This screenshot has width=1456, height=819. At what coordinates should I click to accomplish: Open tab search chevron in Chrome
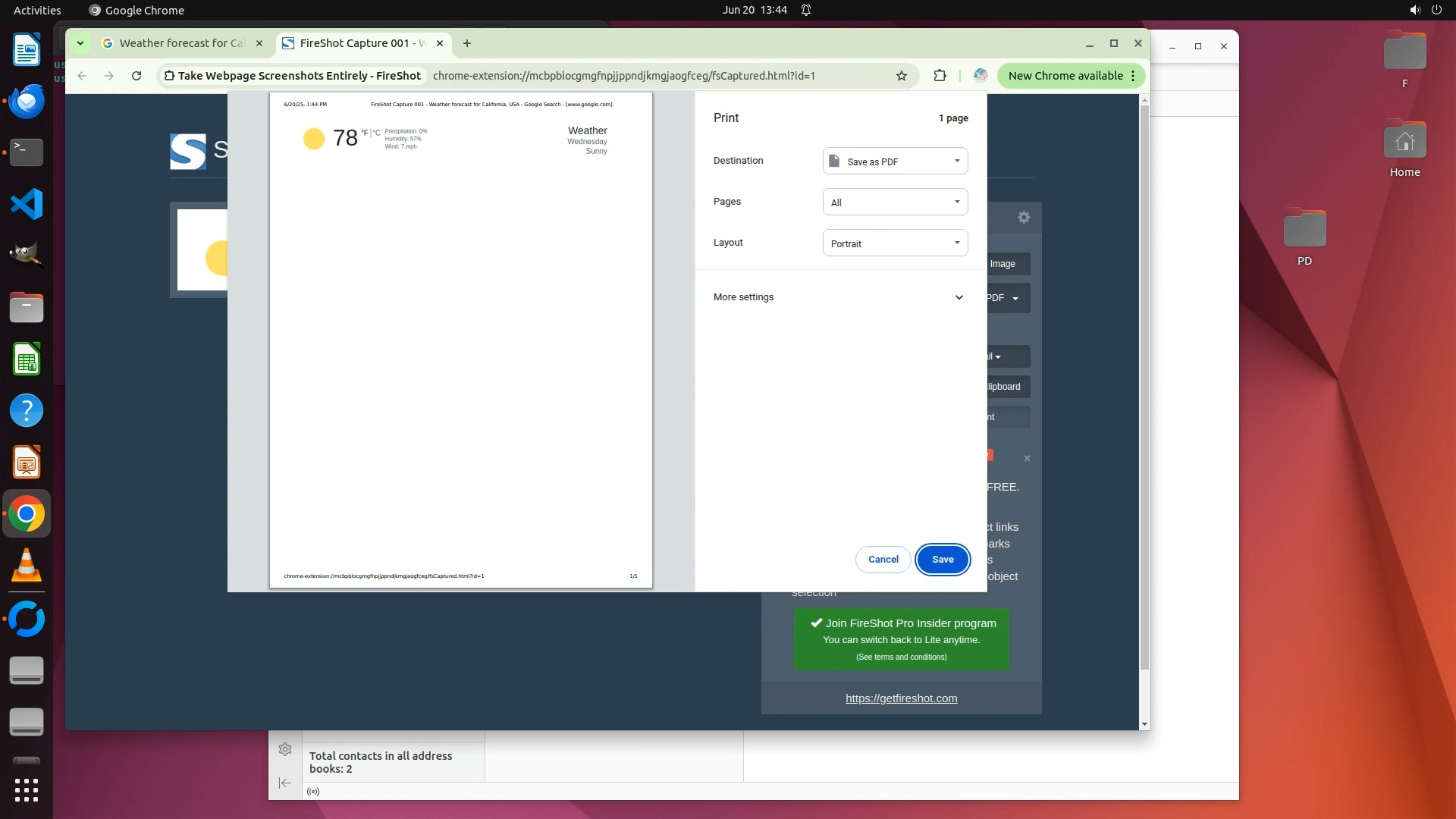point(80,43)
